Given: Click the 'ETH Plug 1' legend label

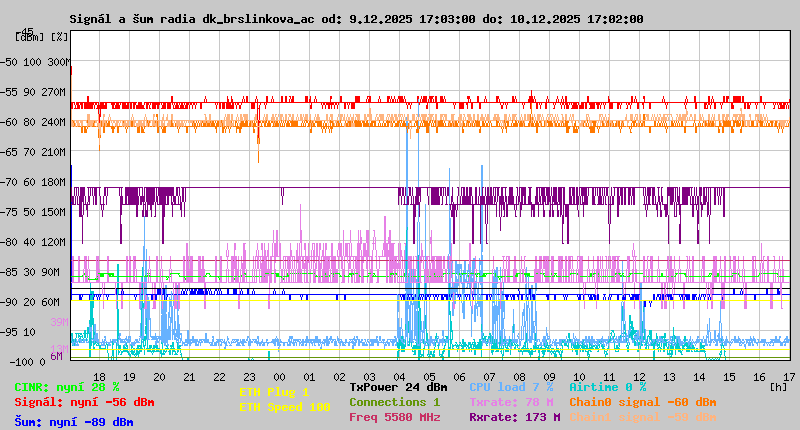Looking at the screenshot, I should [x=274, y=393].
